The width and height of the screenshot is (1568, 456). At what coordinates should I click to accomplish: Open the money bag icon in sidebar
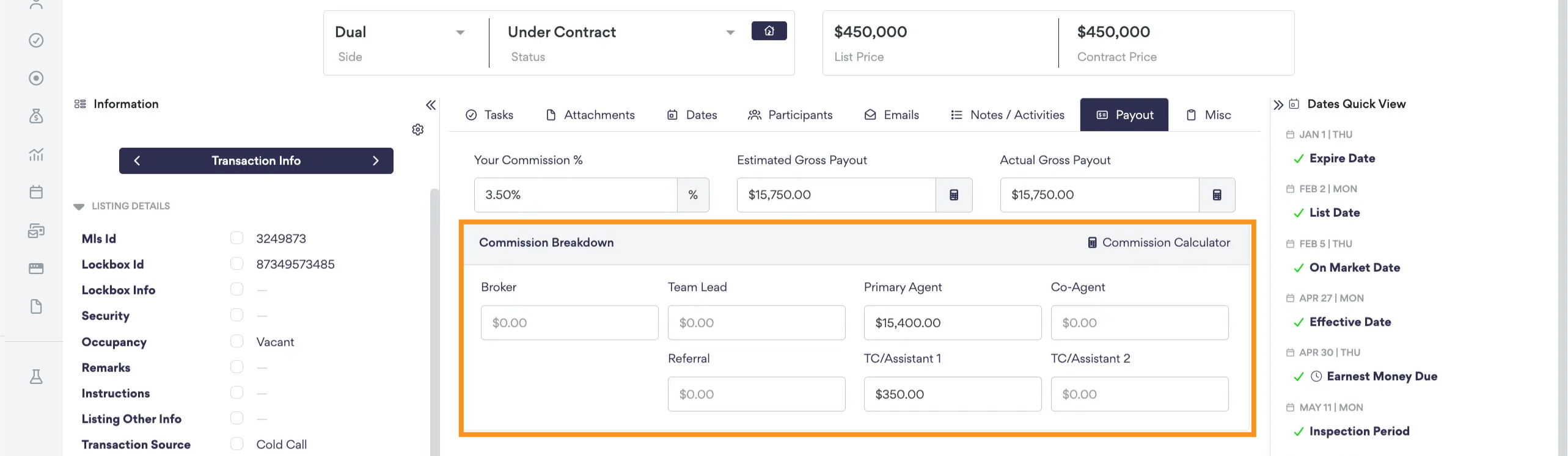(x=36, y=116)
